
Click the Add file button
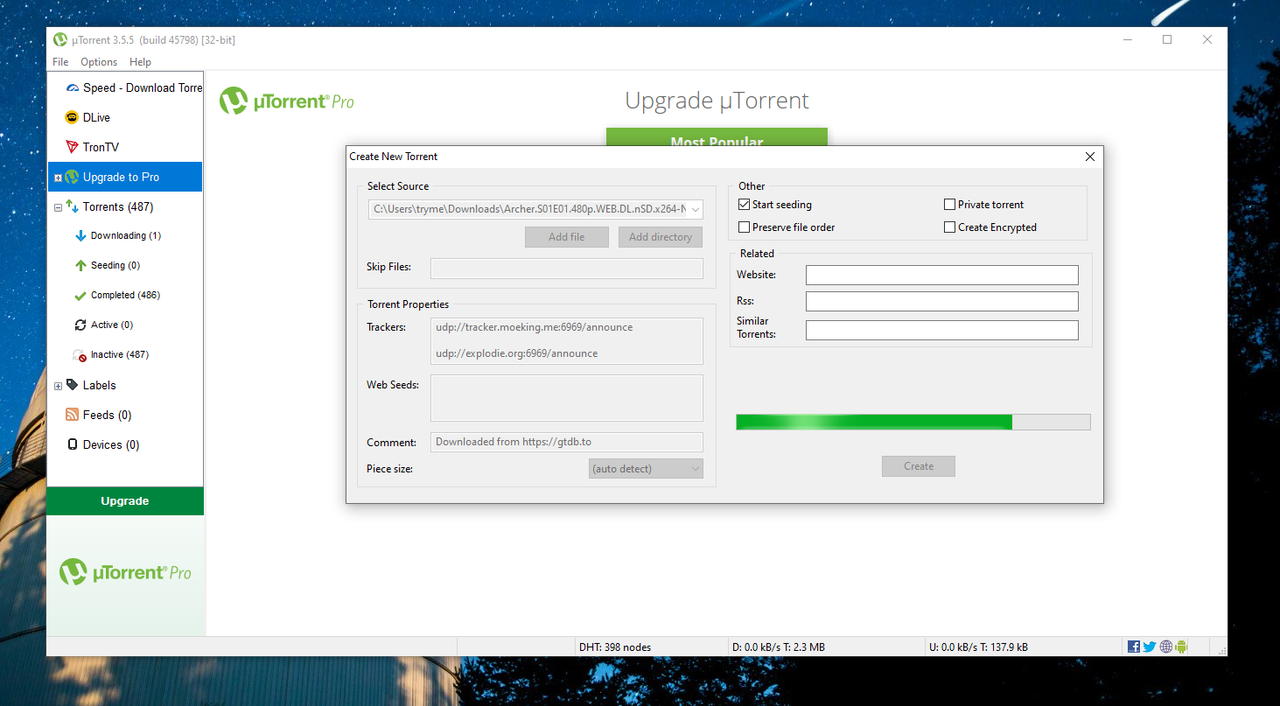tap(567, 237)
